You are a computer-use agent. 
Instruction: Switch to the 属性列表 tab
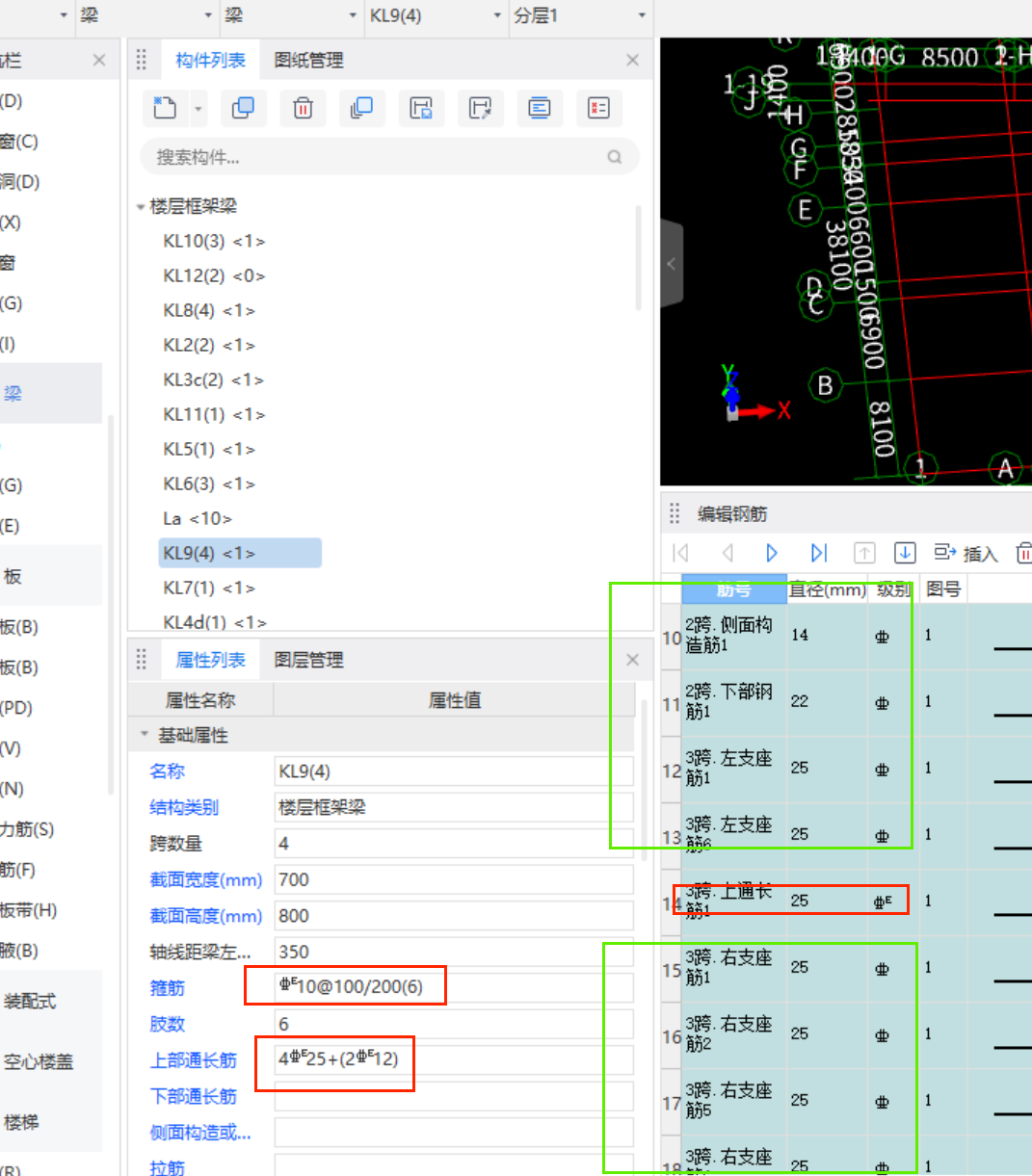(x=210, y=660)
